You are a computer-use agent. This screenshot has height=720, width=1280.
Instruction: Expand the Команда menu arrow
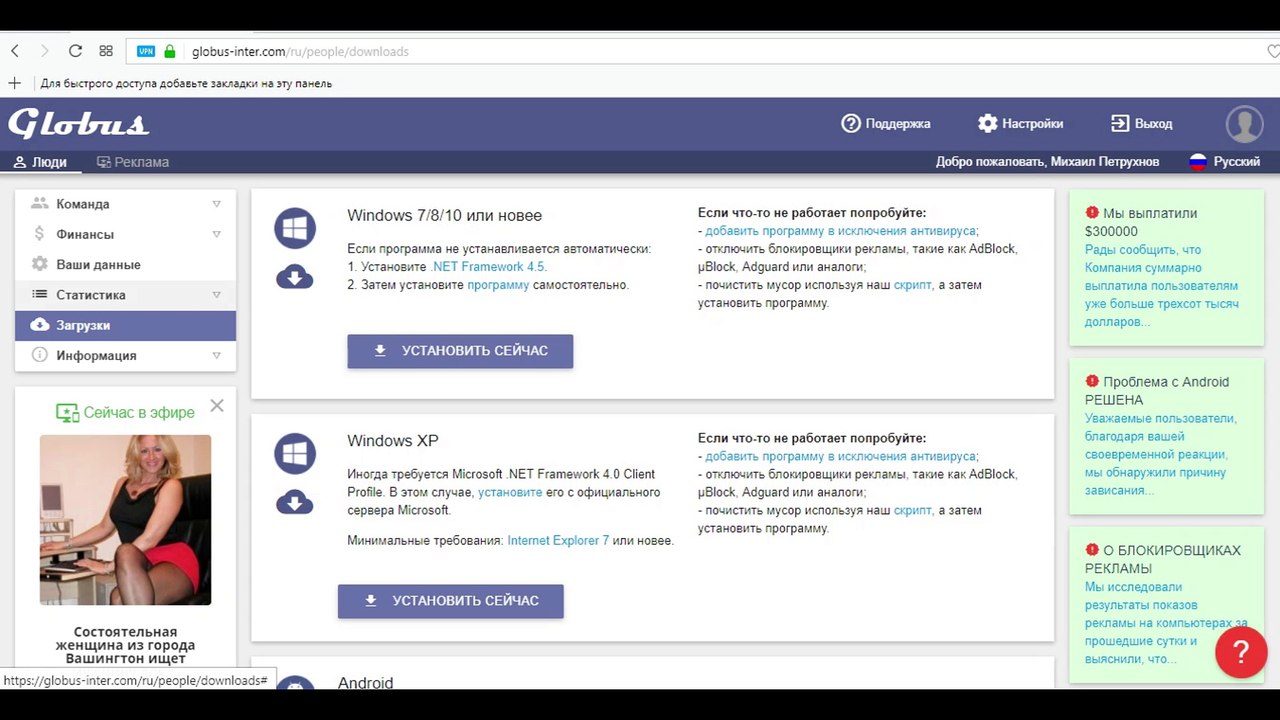click(x=216, y=204)
